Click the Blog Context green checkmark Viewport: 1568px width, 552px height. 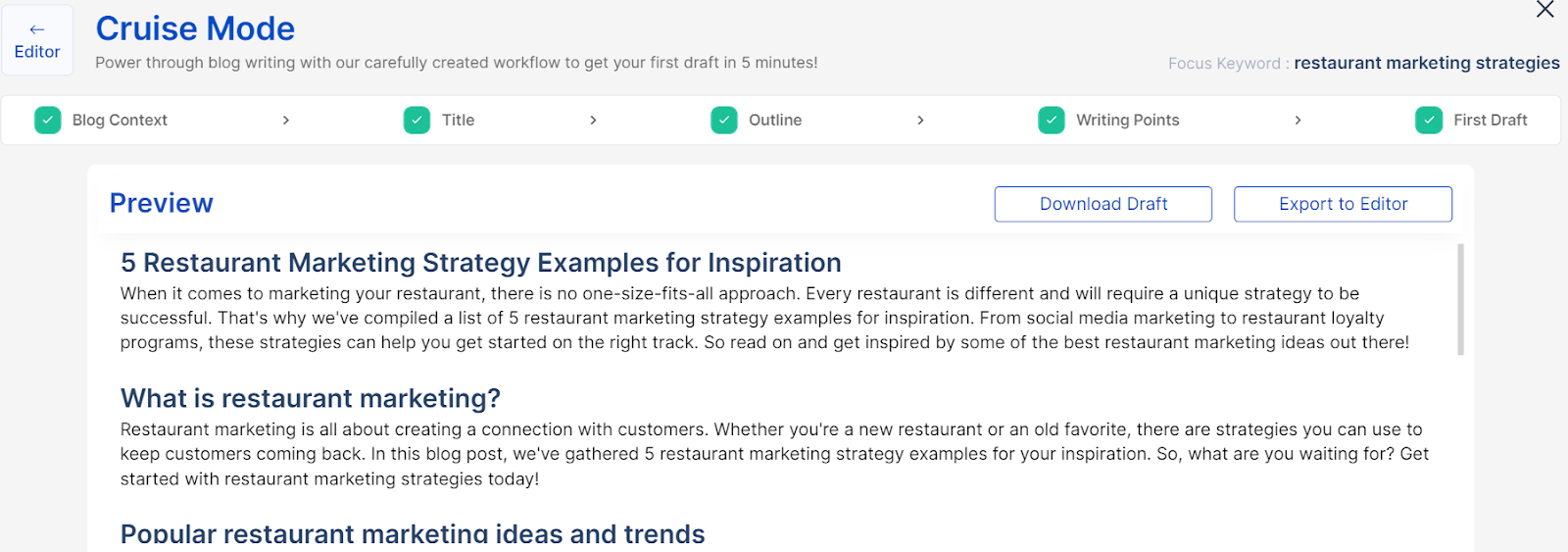point(48,120)
